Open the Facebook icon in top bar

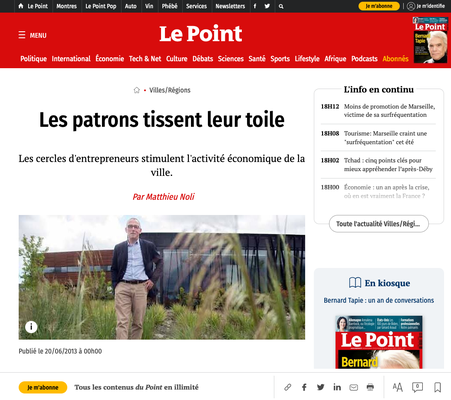tap(255, 6)
